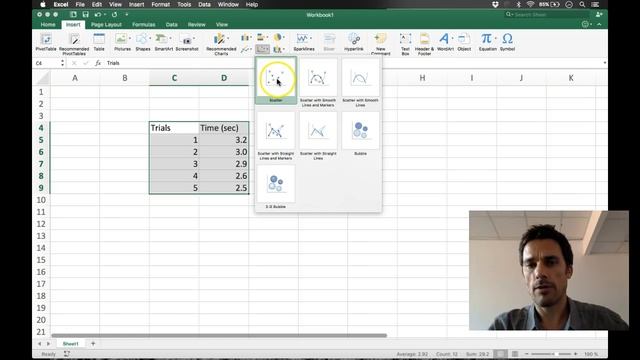Open the Formulas tab
The width and height of the screenshot is (640, 360).
tap(143, 24)
